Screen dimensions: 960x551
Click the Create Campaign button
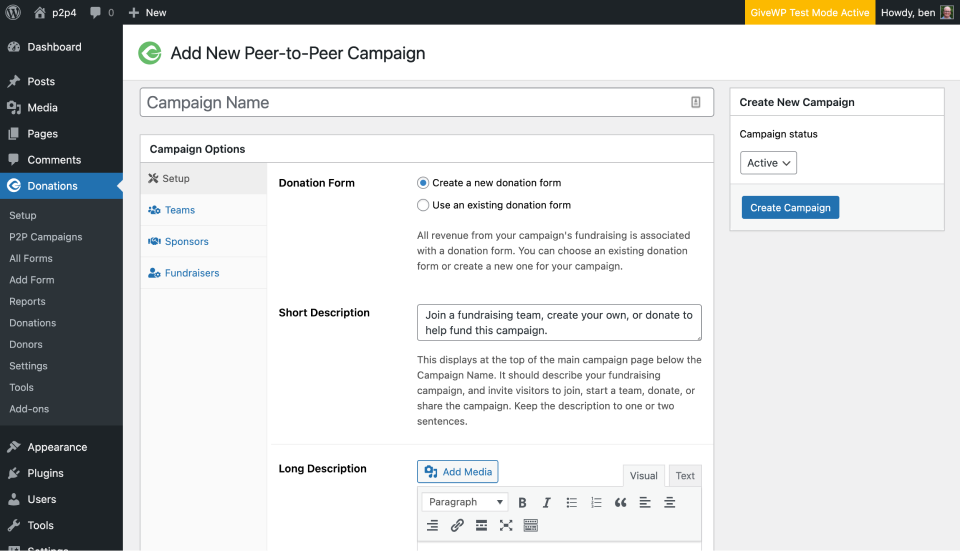click(790, 208)
